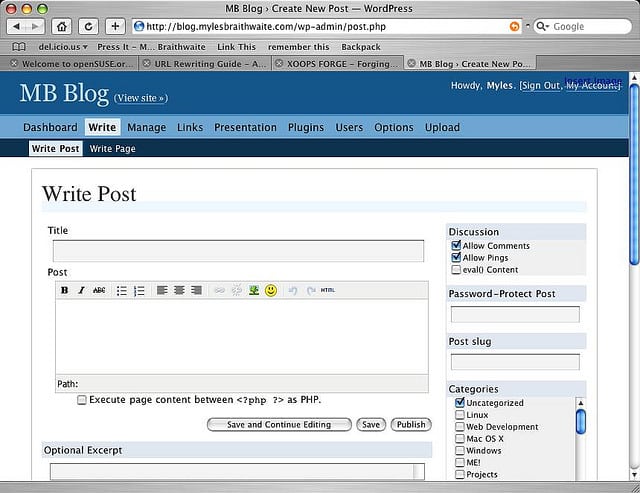Go back with Safari back arrow
Screen dimensions: 640x493
pos(16,27)
